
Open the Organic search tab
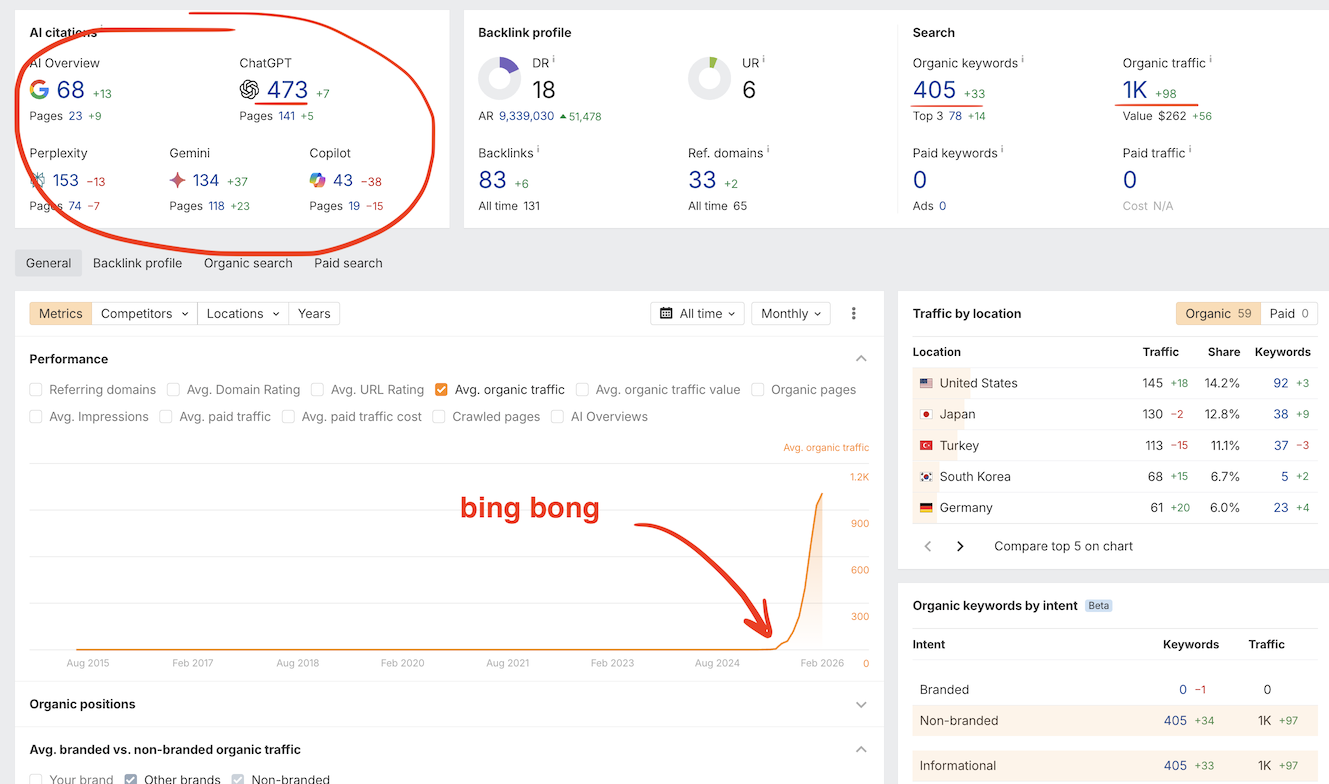(x=248, y=263)
